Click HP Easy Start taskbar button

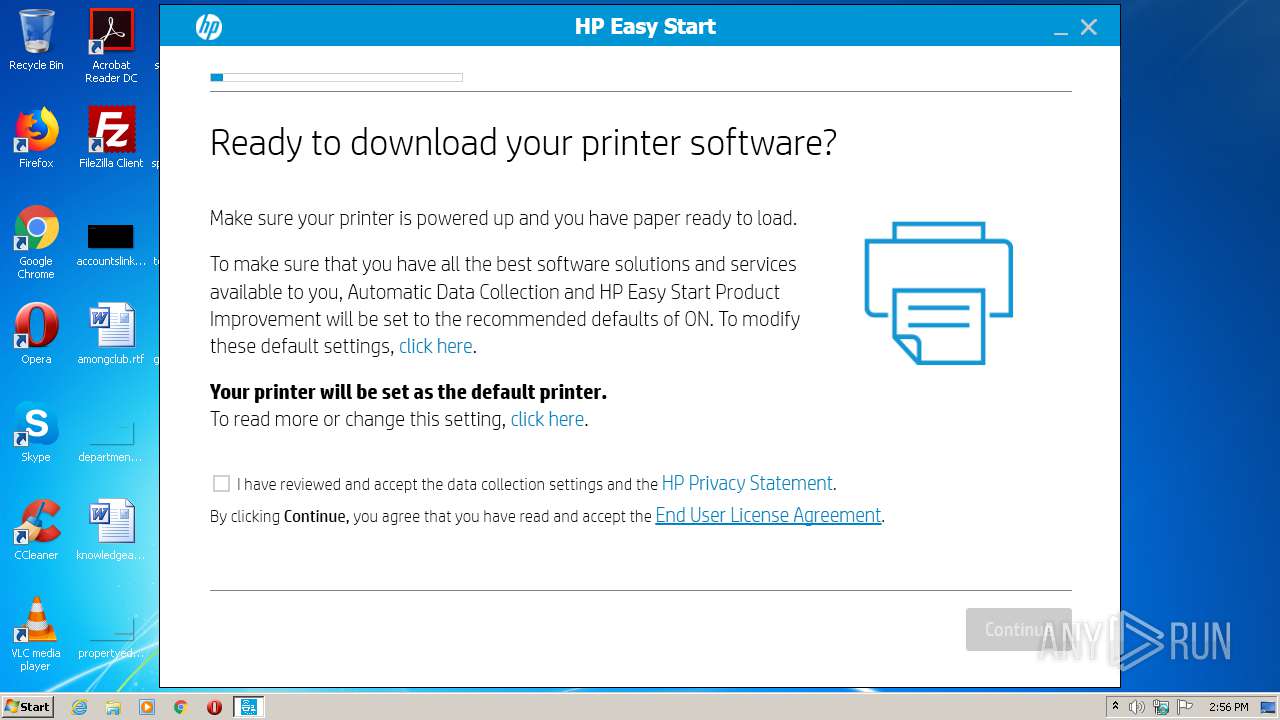pyautogui.click(x=249, y=707)
